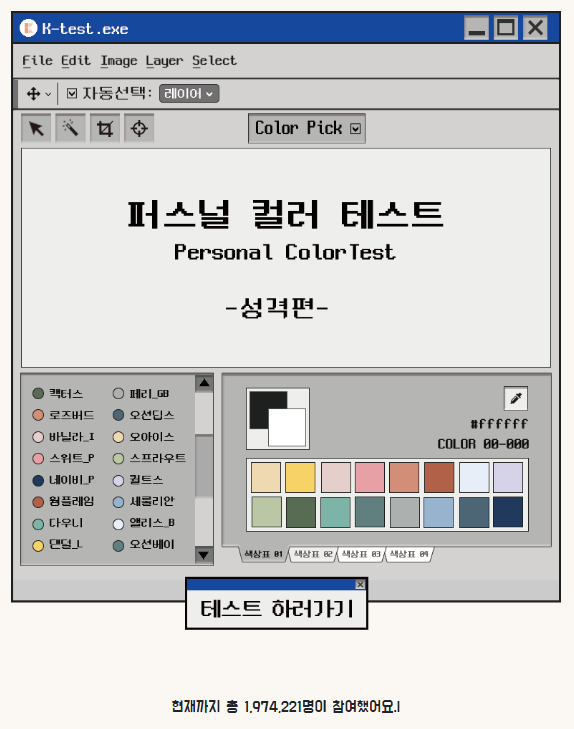The image size is (574, 729).
Task: Choose the 세룰리안 color option
Action: [x=143, y=501]
